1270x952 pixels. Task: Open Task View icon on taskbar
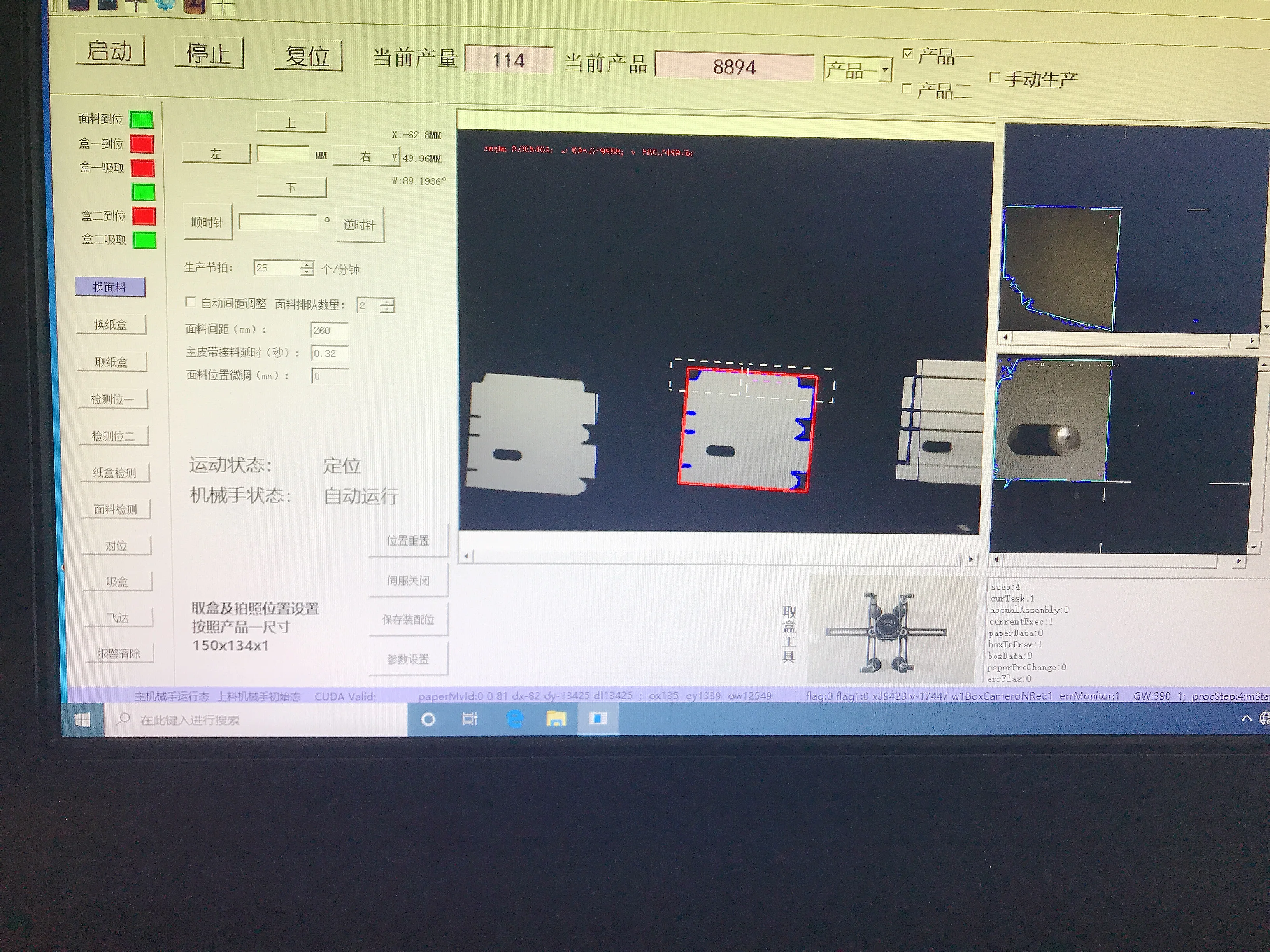tap(470, 719)
